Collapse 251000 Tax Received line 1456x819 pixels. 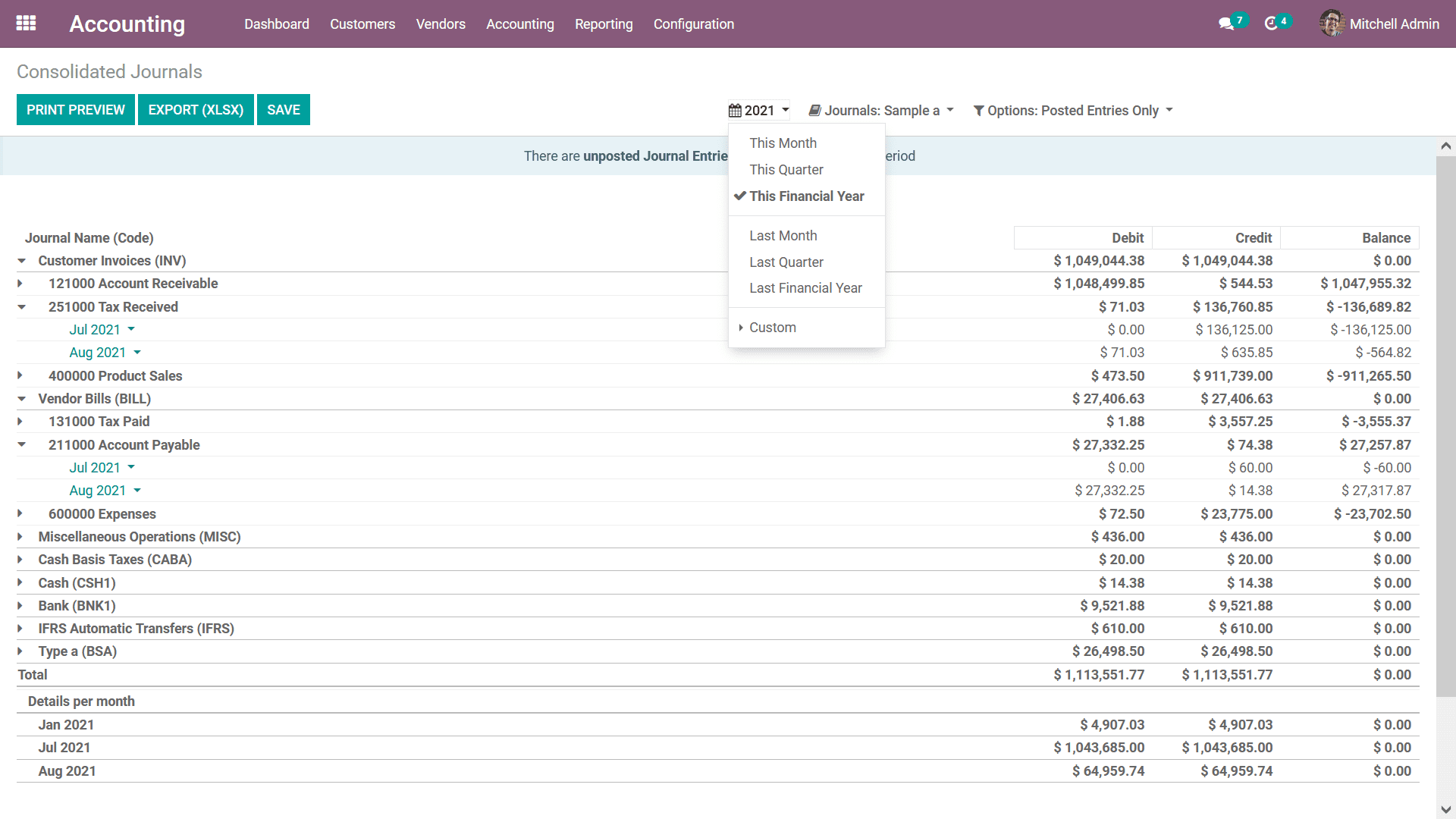21,307
